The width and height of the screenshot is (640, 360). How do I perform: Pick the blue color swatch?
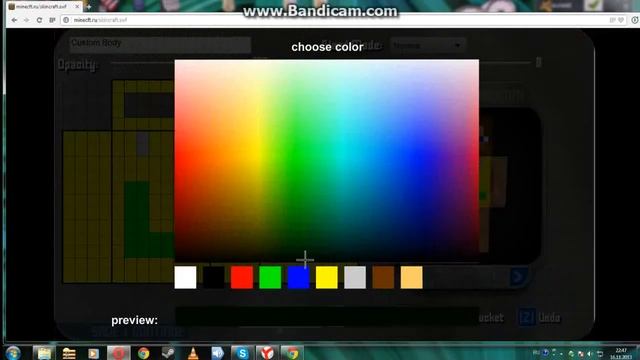[x=298, y=278]
